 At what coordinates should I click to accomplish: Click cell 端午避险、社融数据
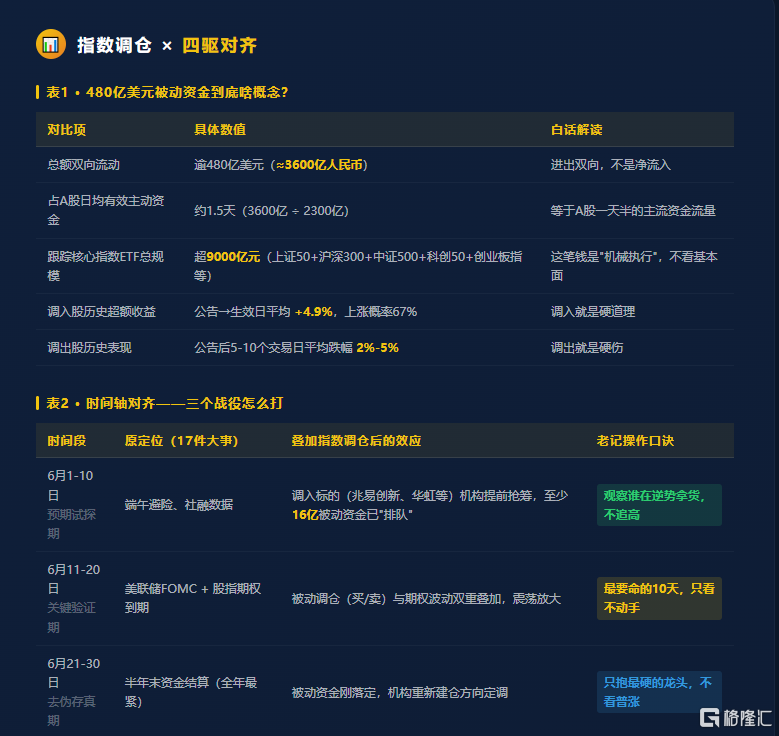pyautogui.click(x=178, y=505)
